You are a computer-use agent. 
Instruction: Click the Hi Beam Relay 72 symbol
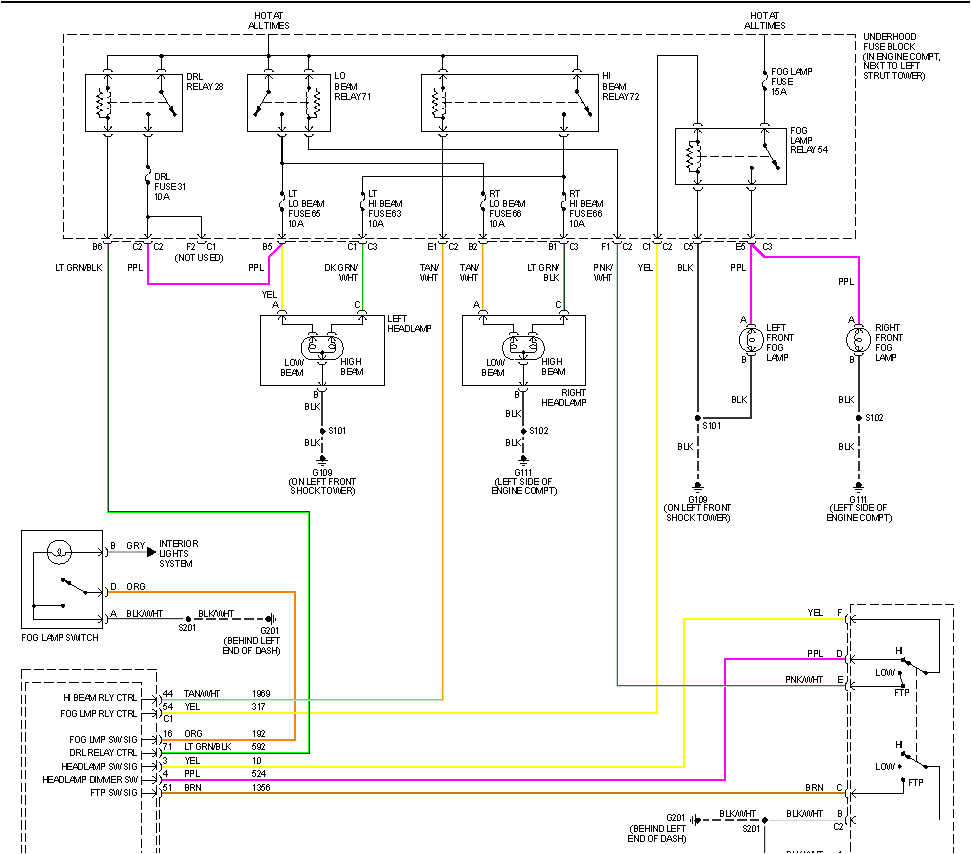[x=510, y=103]
